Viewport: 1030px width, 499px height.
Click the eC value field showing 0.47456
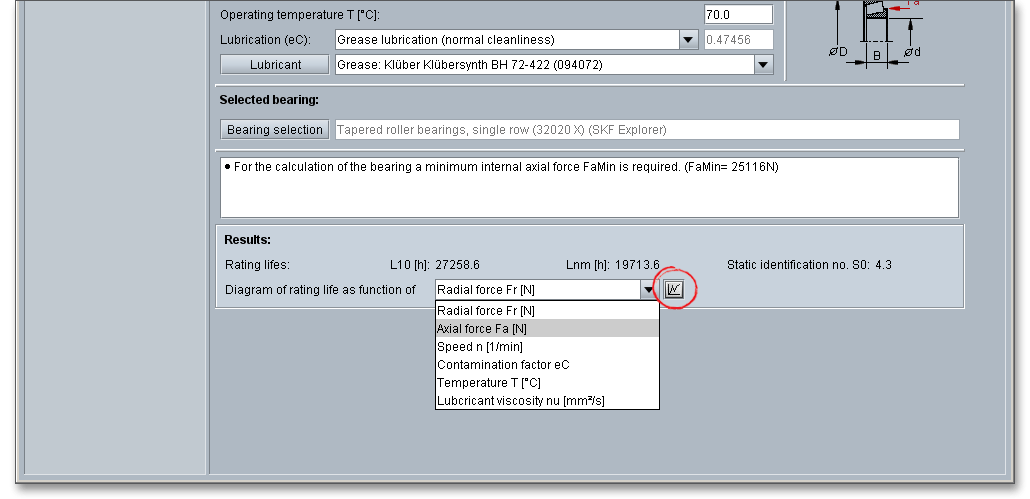[739, 40]
